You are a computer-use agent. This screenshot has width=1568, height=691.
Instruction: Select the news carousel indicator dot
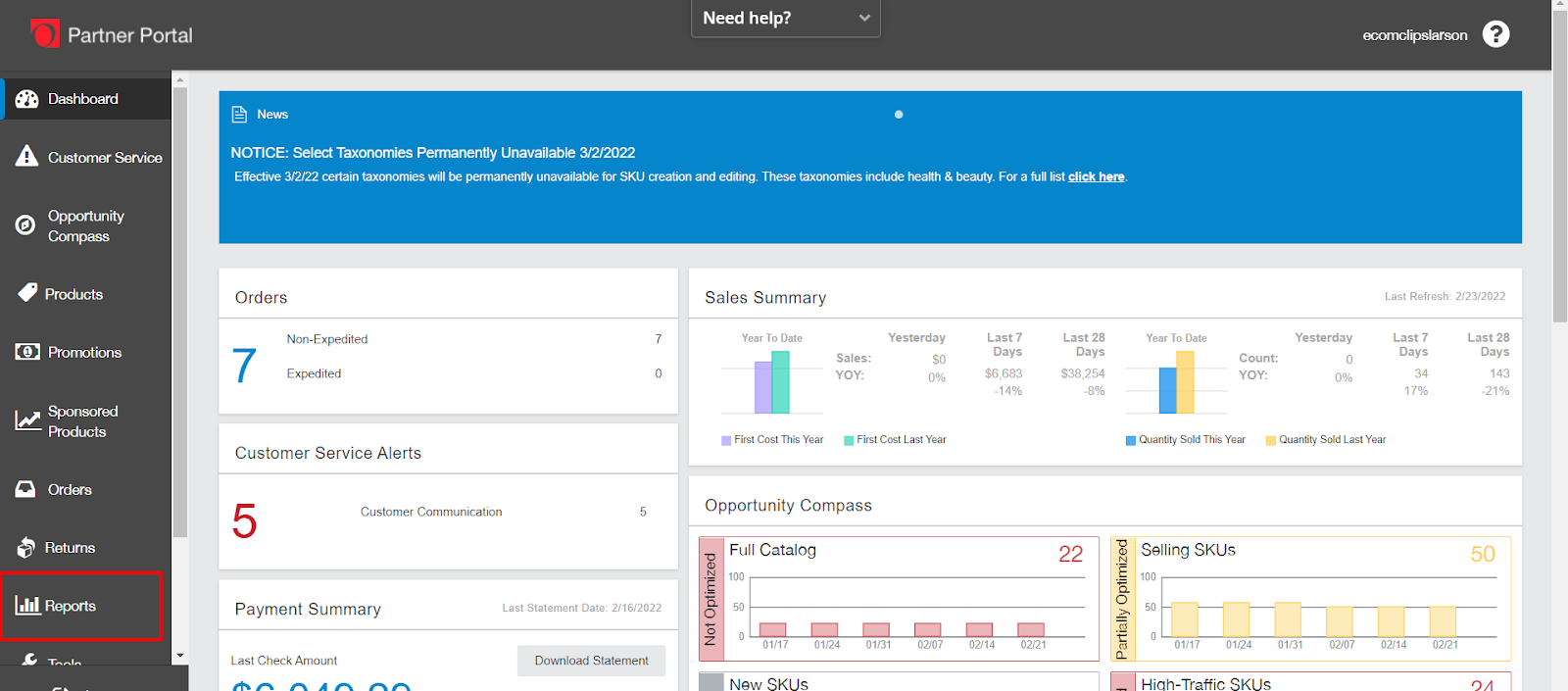(x=899, y=115)
